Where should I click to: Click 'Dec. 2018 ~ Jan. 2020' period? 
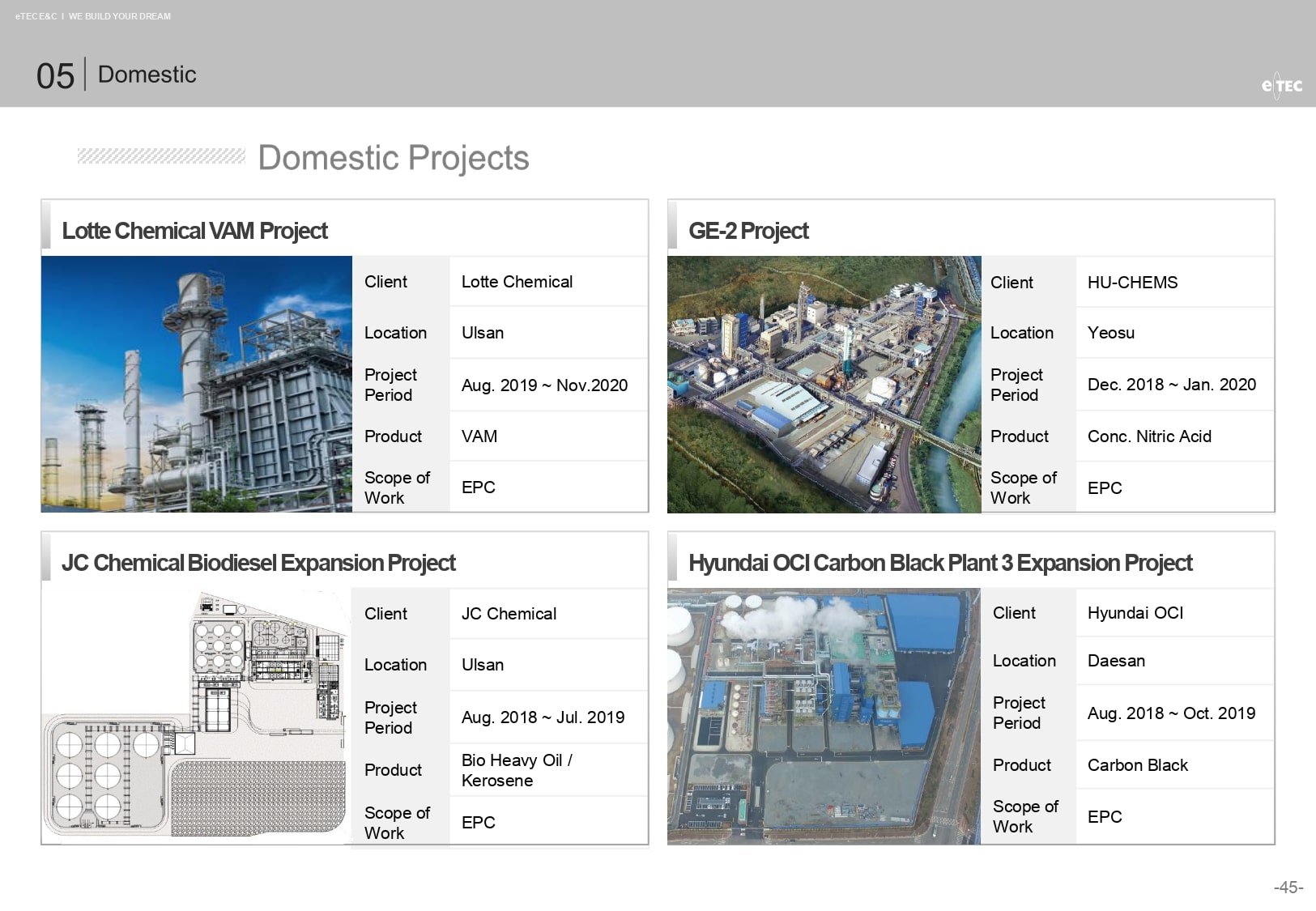[1172, 385]
